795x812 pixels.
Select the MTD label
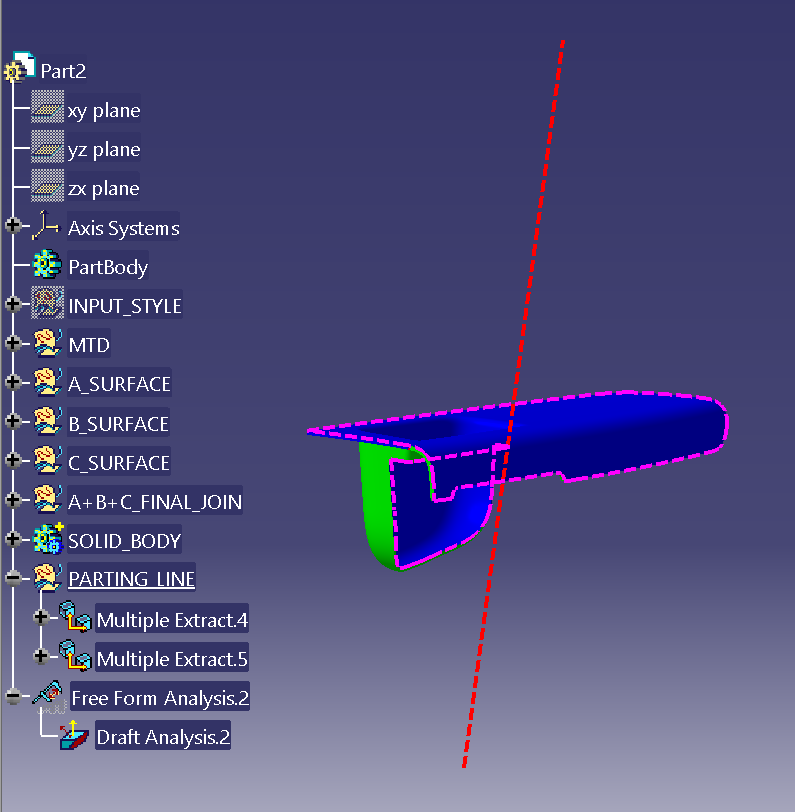89,345
